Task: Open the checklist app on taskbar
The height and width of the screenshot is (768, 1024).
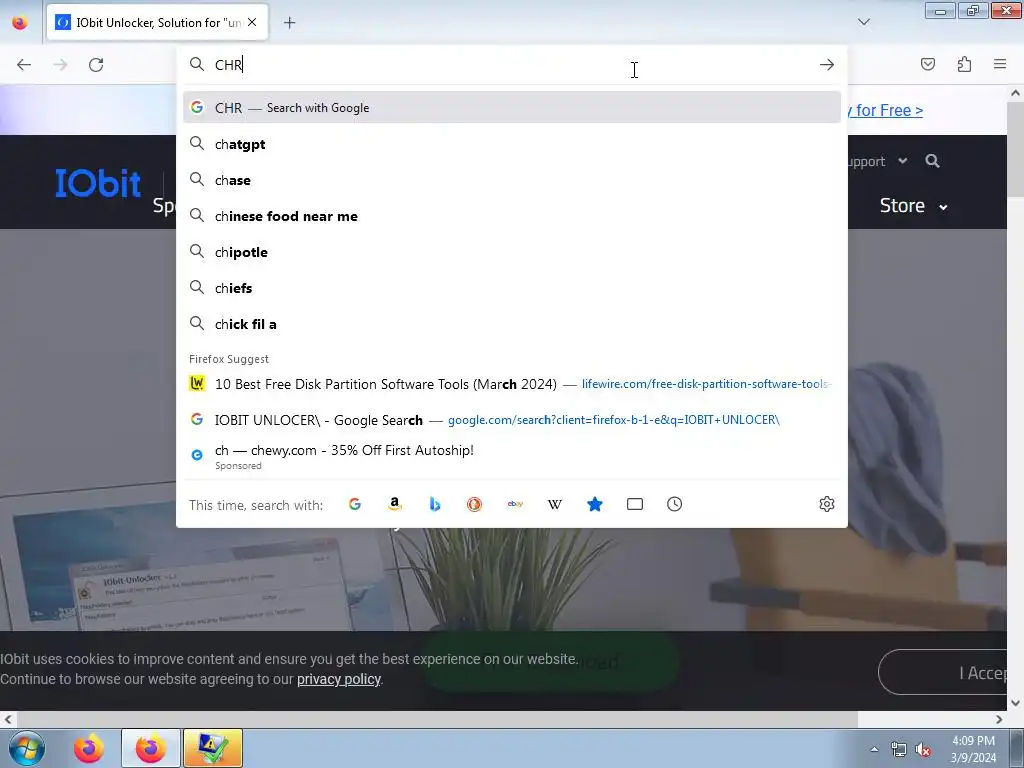Action: (x=213, y=748)
